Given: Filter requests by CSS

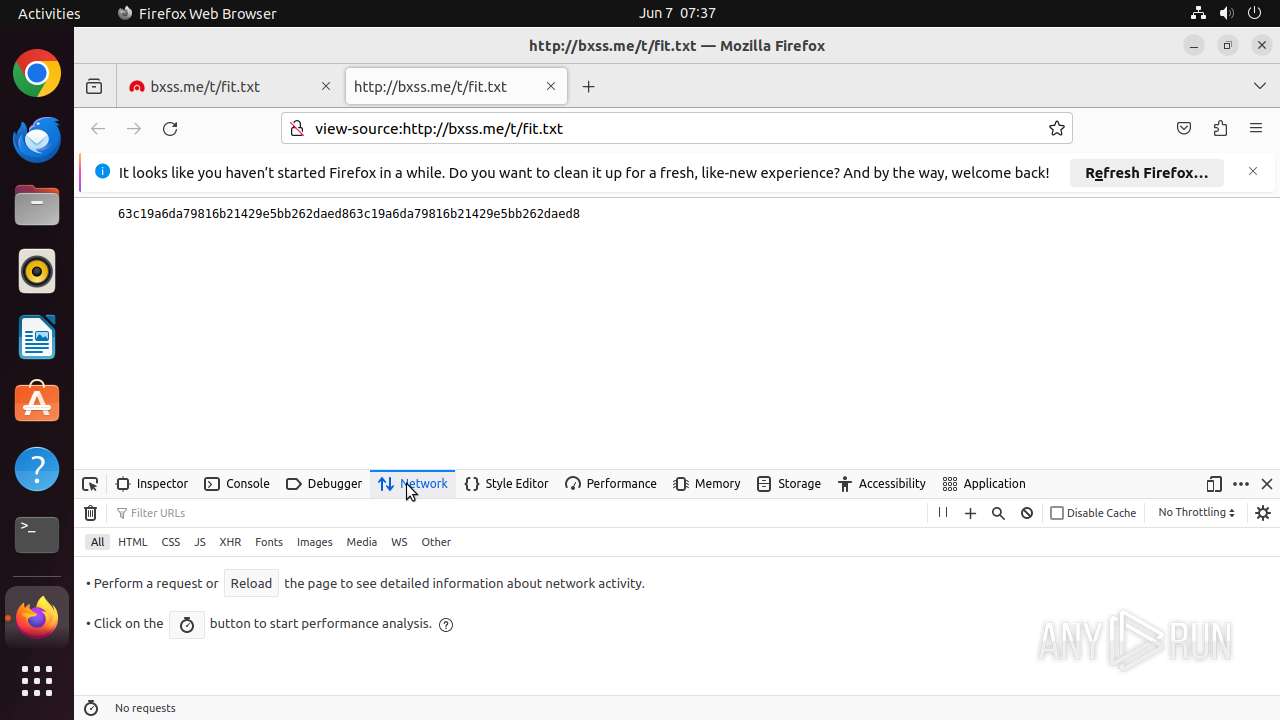Looking at the screenshot, I should coord(171,542).
